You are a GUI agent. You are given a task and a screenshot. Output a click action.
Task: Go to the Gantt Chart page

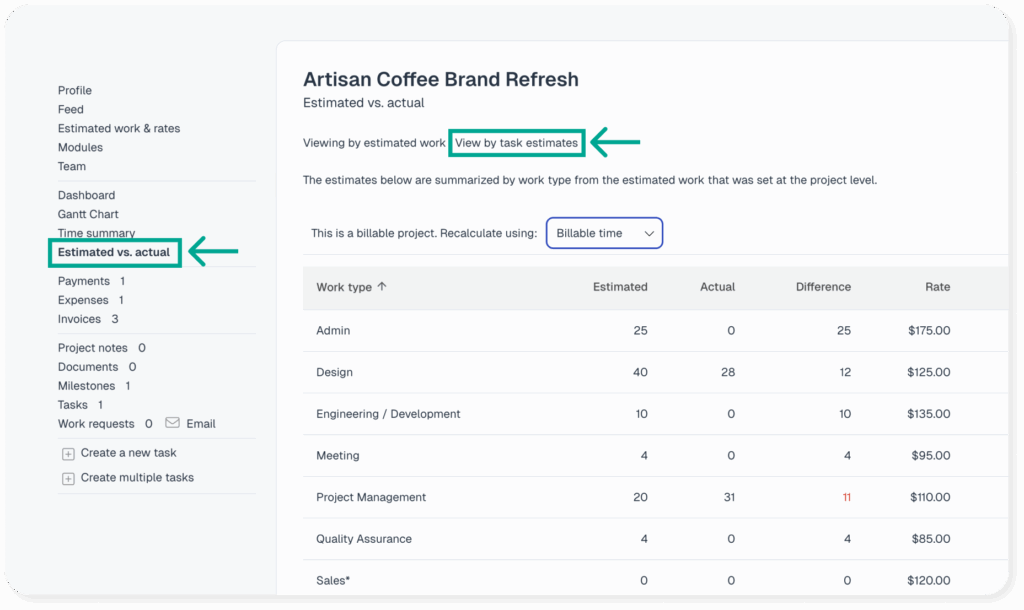coord(88,214)
